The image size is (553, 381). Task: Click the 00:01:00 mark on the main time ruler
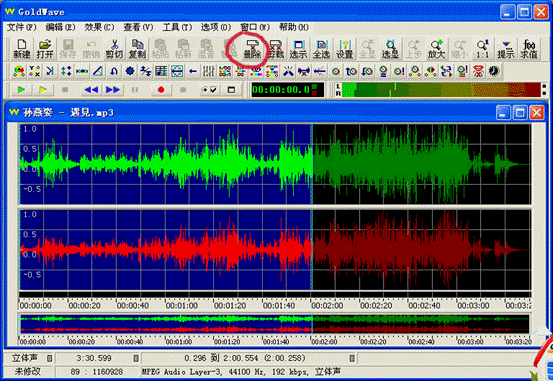[x=182, y=306]
